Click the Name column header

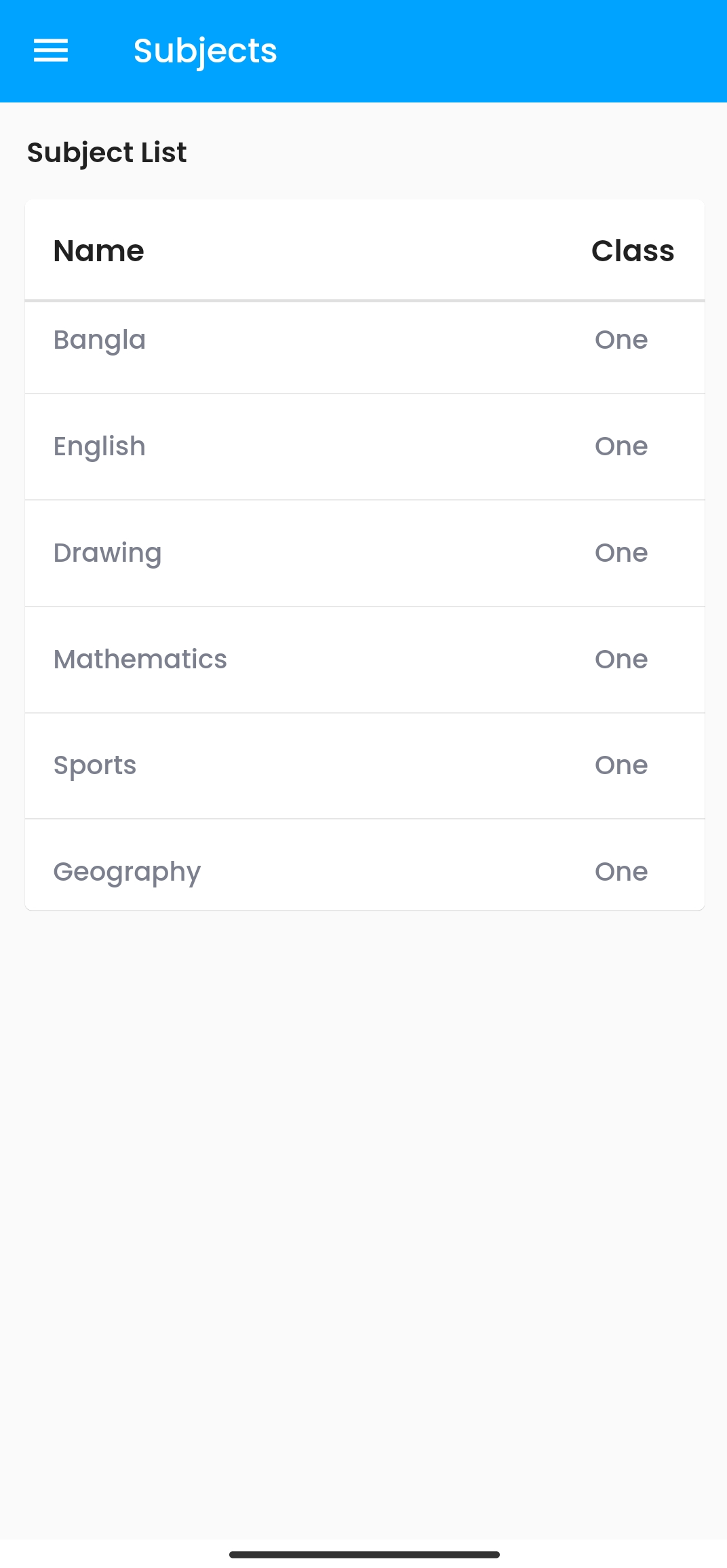(x=98, y=251)
